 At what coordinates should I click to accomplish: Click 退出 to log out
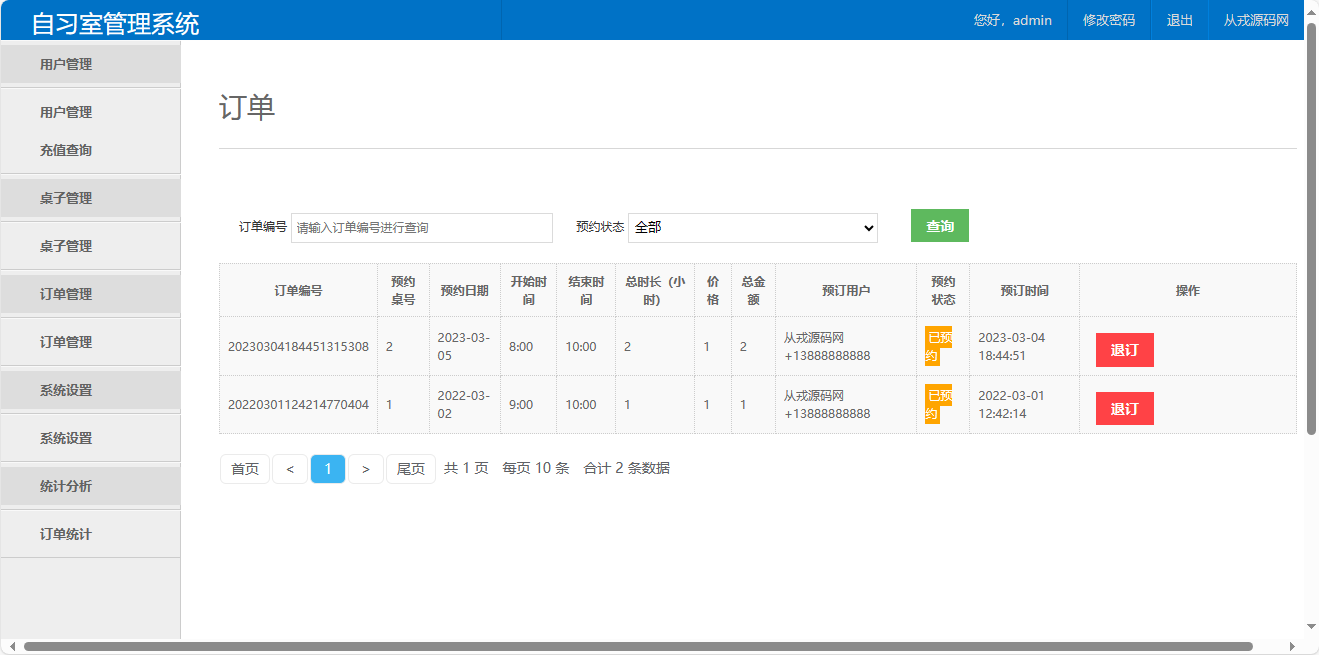click(1180, 20)
